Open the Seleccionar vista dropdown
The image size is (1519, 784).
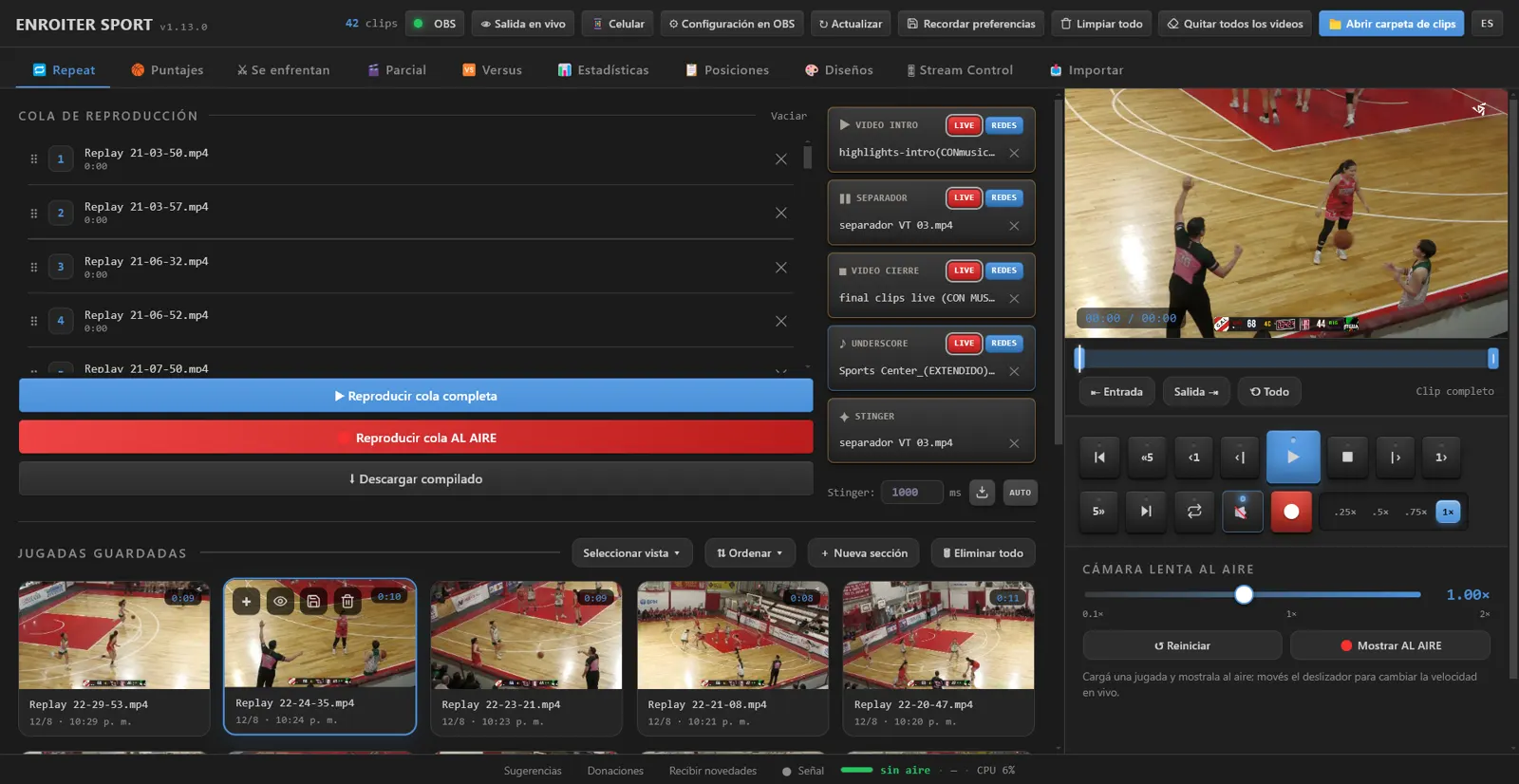pyautogui.click(x=632, y=553)
